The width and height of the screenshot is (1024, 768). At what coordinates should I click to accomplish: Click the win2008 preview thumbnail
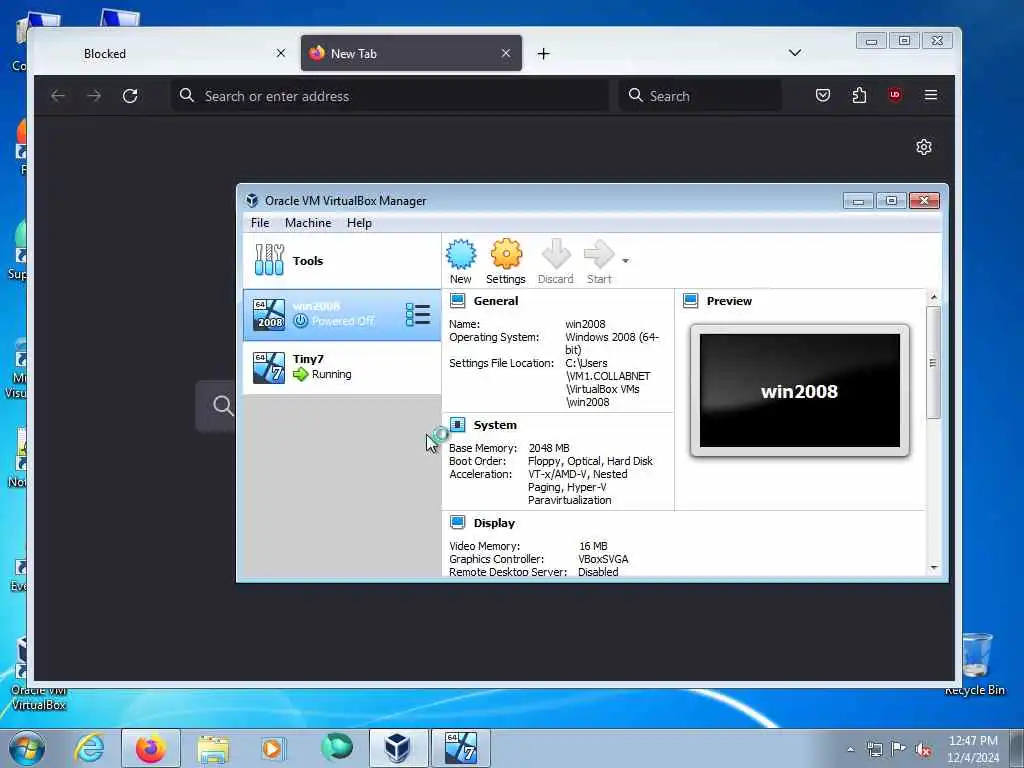[x=799, y=391]
